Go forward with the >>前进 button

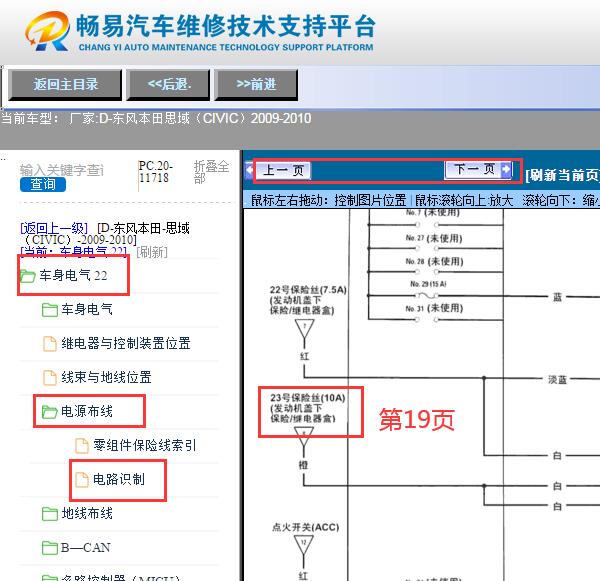(256, 85)
